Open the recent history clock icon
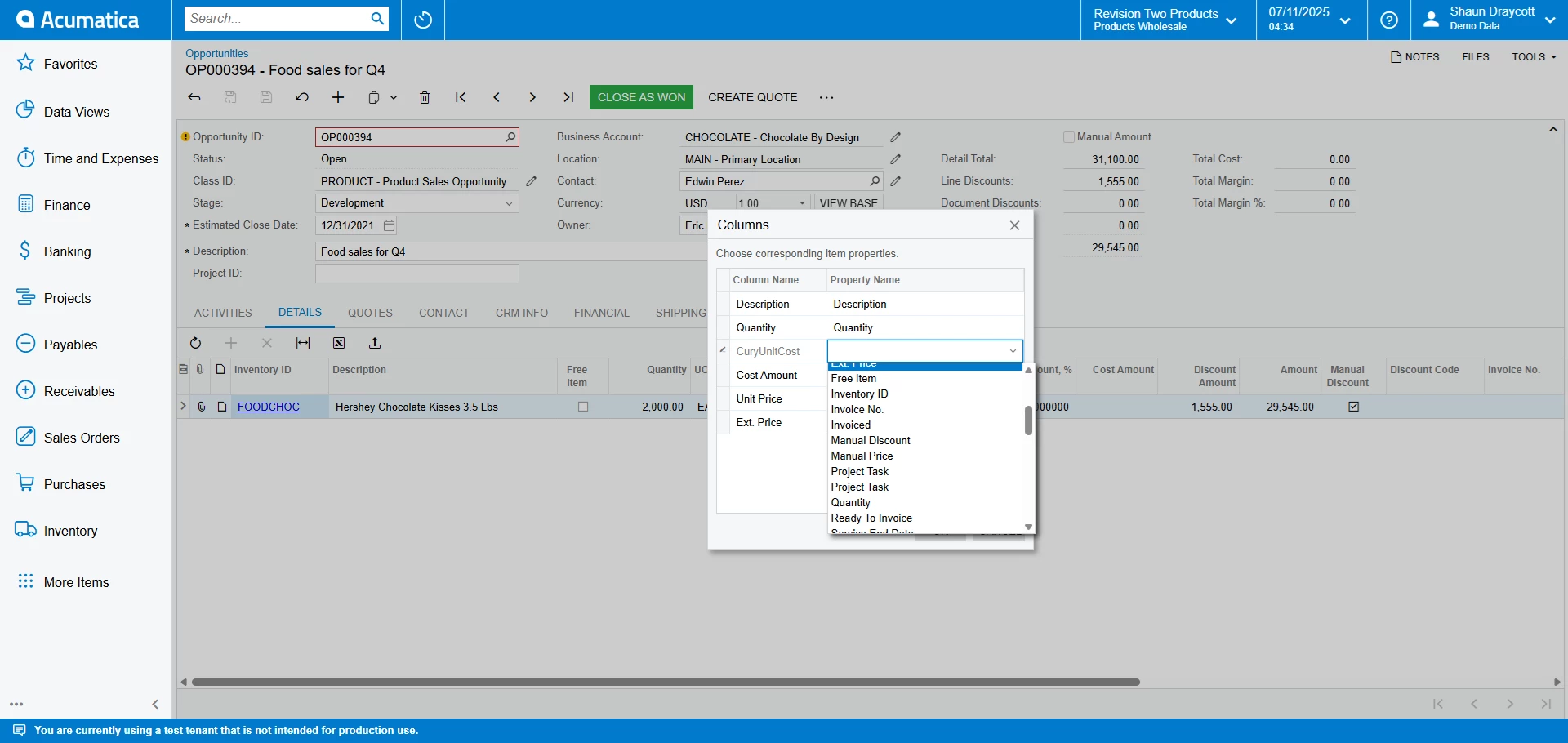 [x=423, y=20]
